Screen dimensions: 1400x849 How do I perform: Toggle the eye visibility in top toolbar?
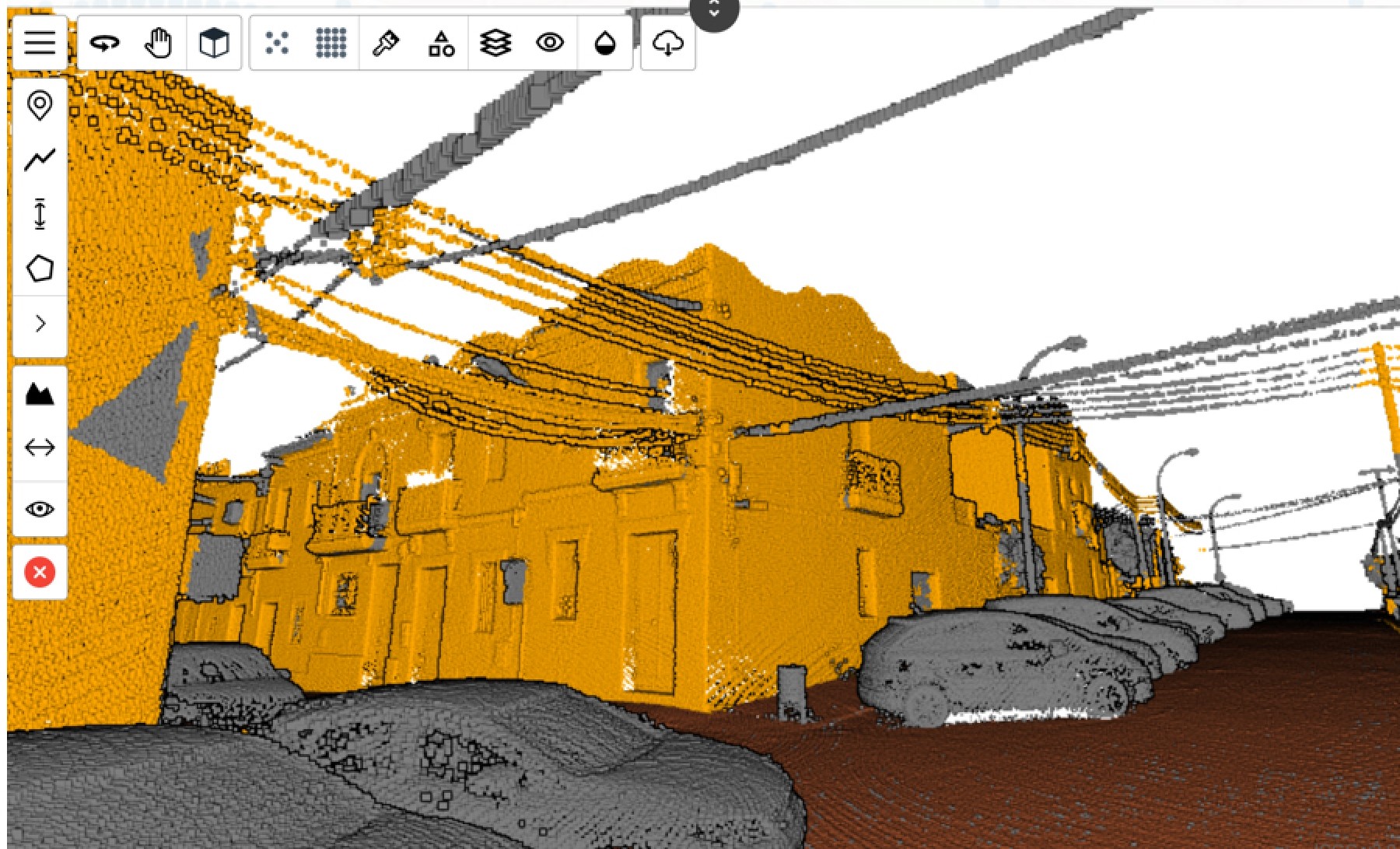[550, 43]
